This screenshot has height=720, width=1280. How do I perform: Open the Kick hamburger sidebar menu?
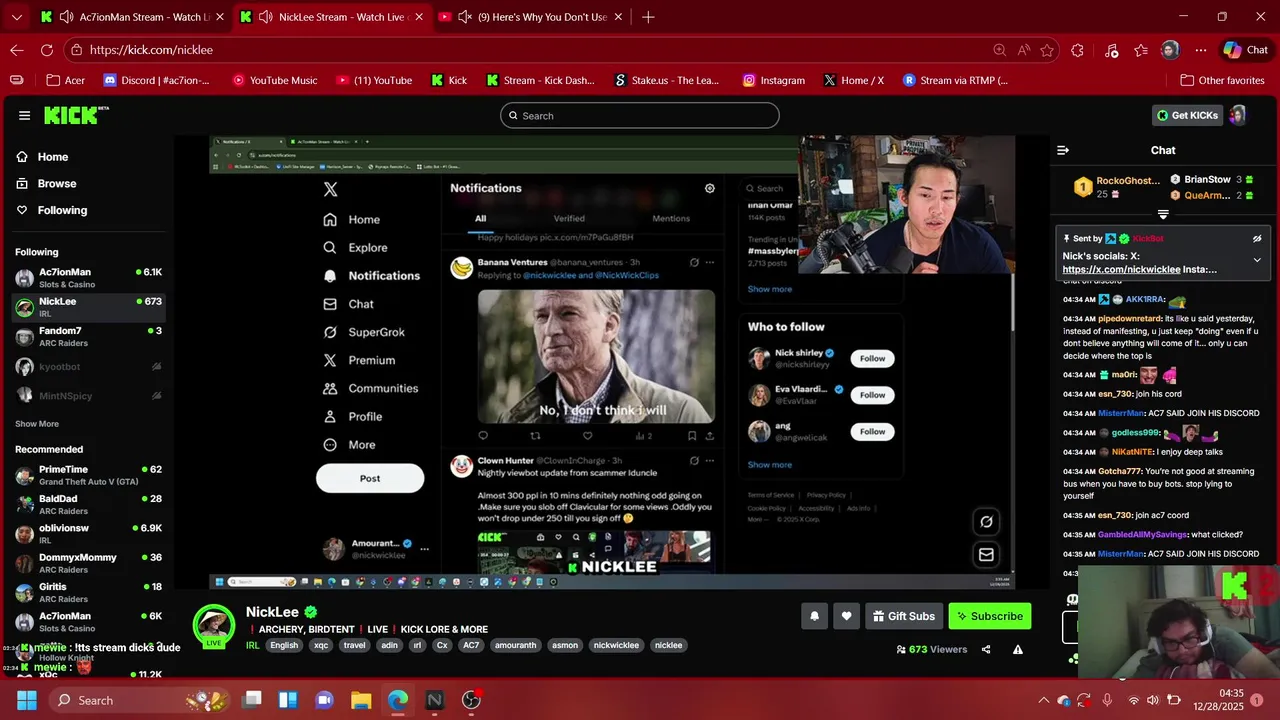[x=24, y=115]
